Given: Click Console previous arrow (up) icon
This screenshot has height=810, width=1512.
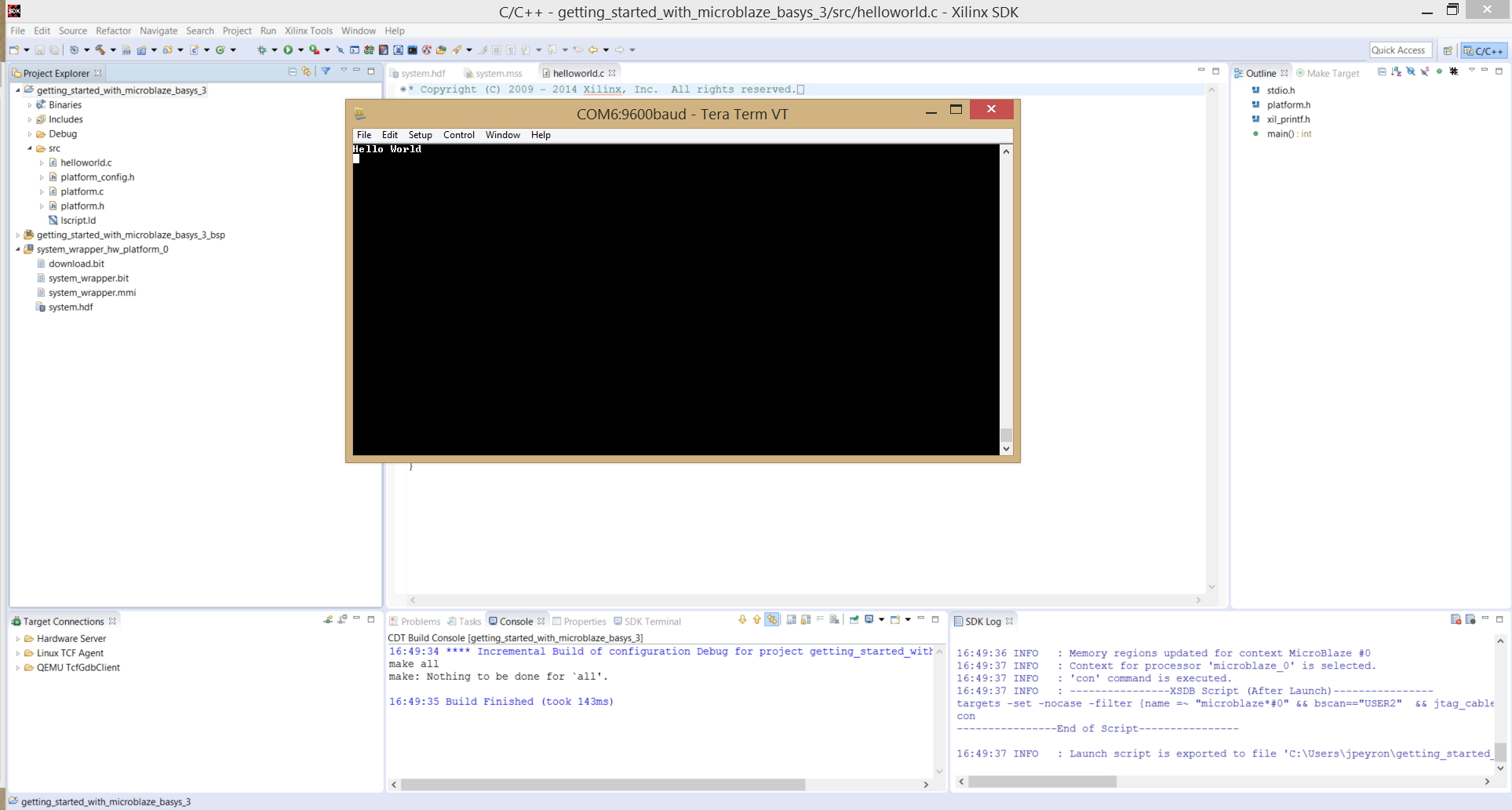Looking at the screenshot, I should [757, 619].
